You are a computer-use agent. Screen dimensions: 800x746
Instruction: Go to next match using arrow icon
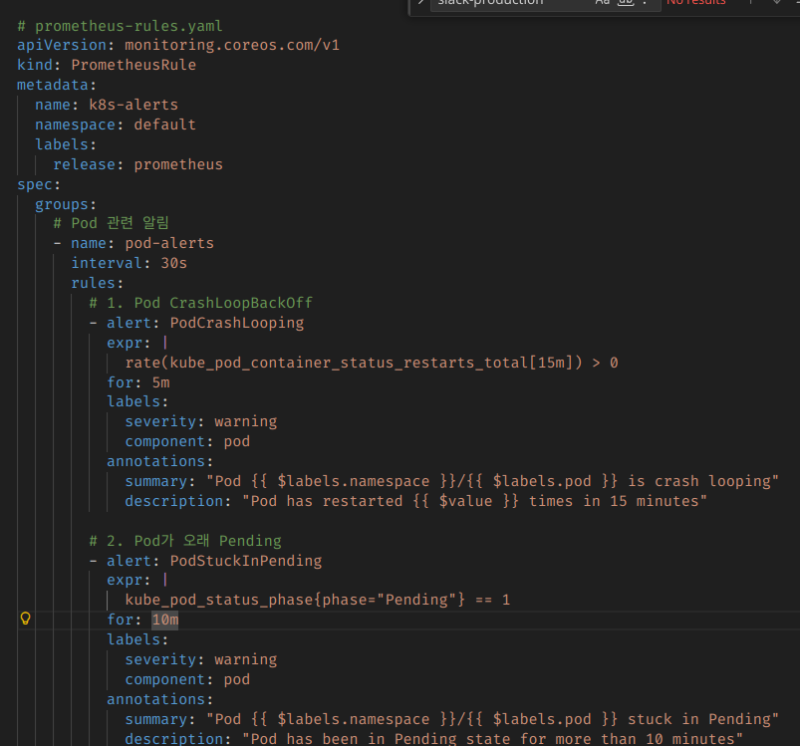tap(776, 3)
